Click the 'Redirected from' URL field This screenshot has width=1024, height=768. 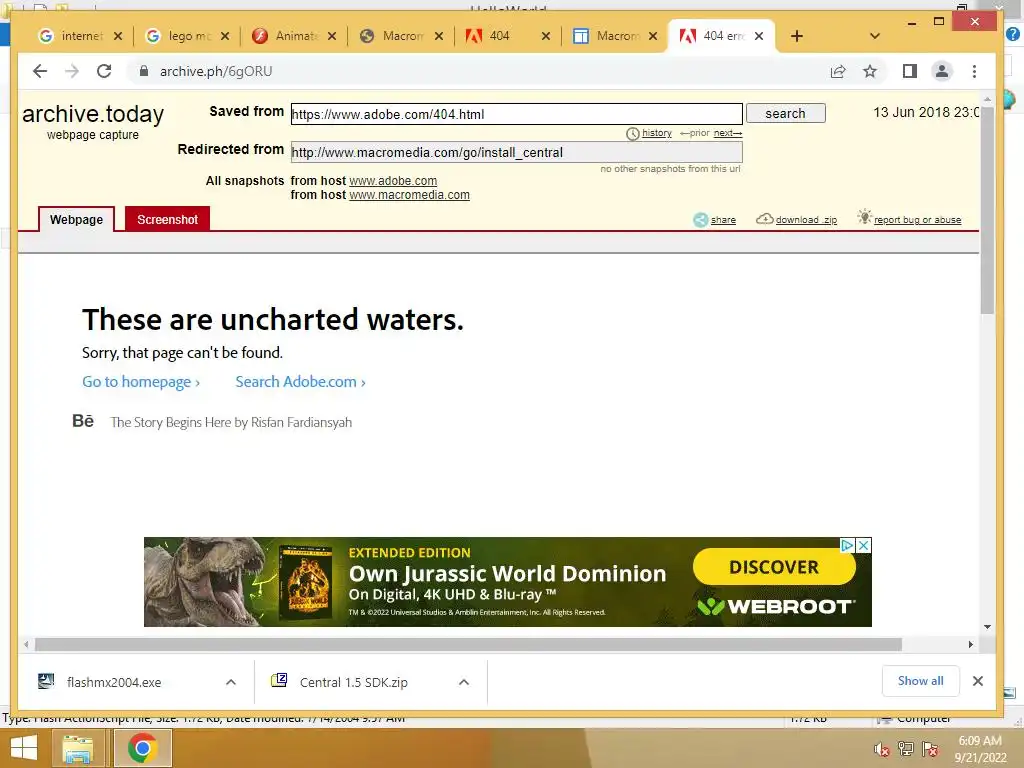pyautogui.click(x=516, y=152)
